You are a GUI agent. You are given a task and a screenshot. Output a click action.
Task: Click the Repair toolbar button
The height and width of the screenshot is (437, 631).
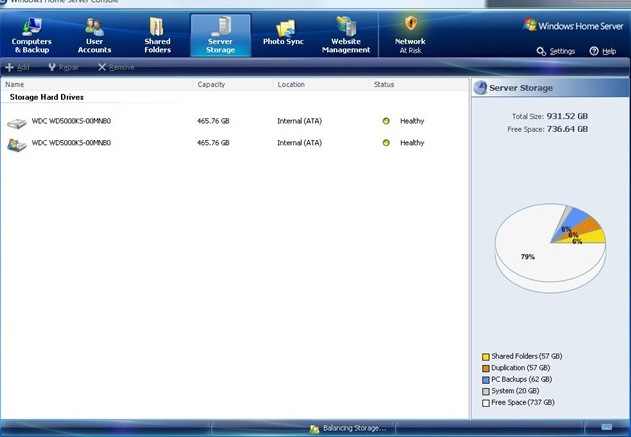click(x=63, y=67)
